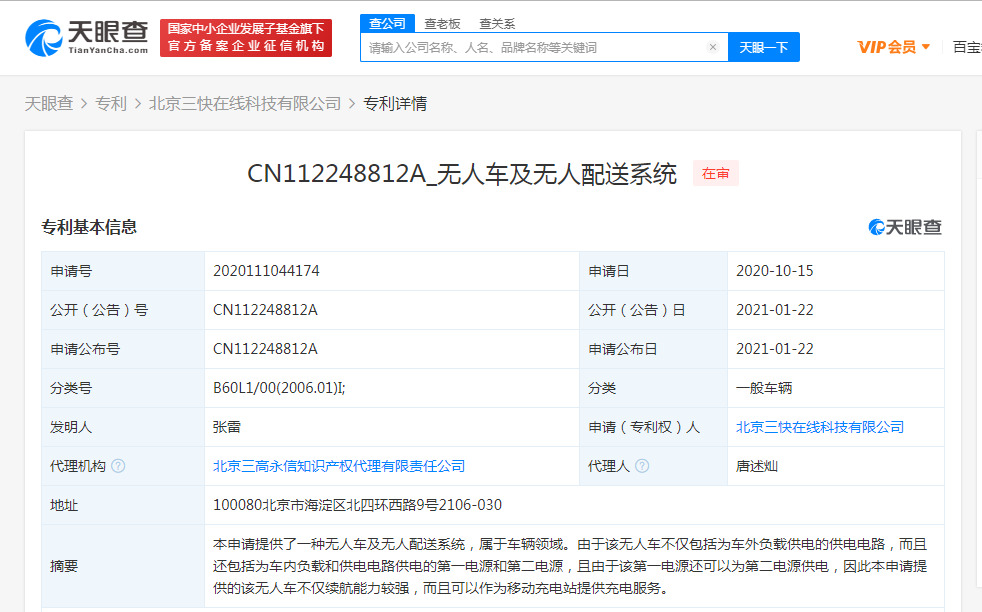
Task: Click the 在审 status tag
Action: click(716, 174)
